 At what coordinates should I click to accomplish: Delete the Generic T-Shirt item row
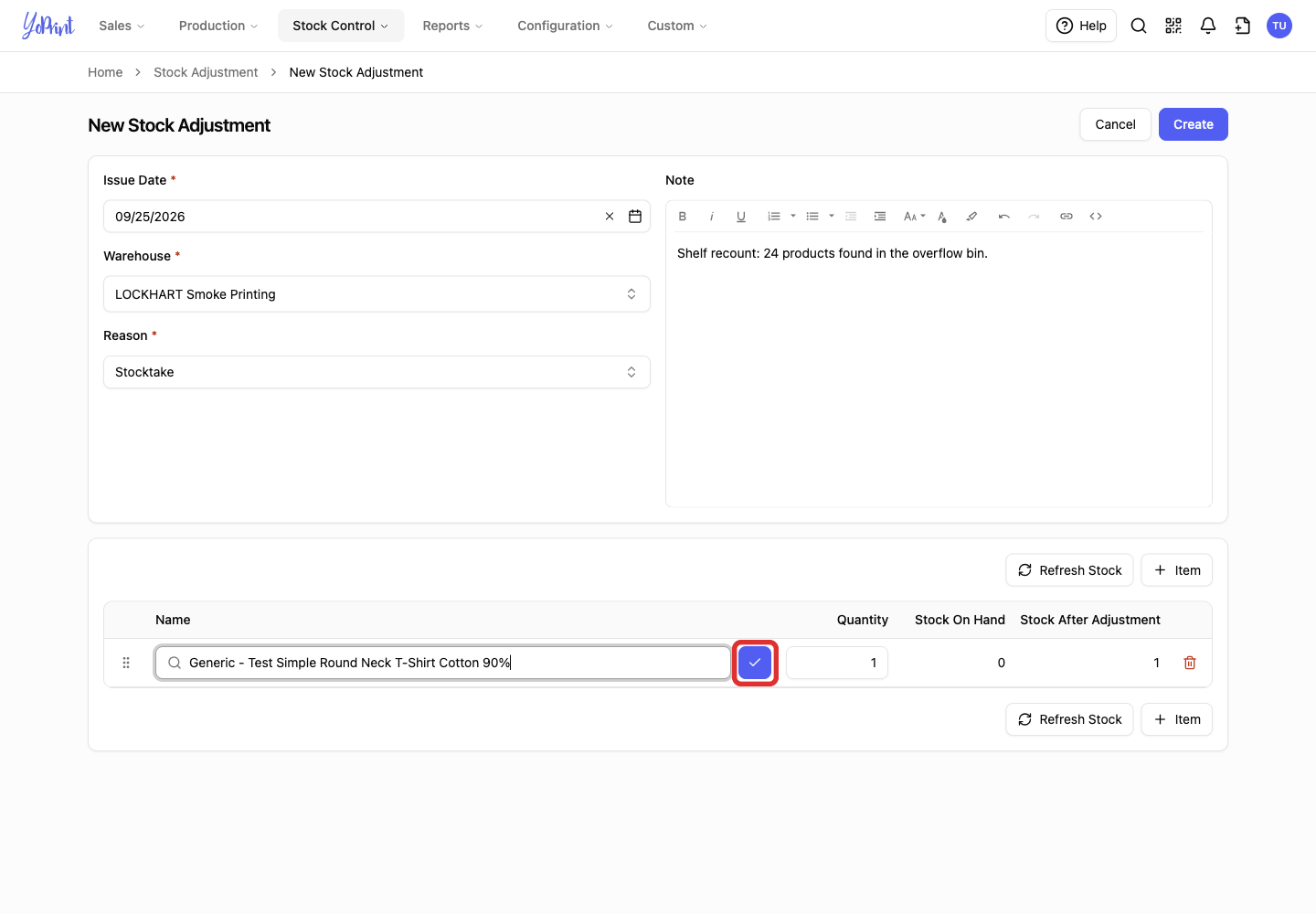[1190, 663]
